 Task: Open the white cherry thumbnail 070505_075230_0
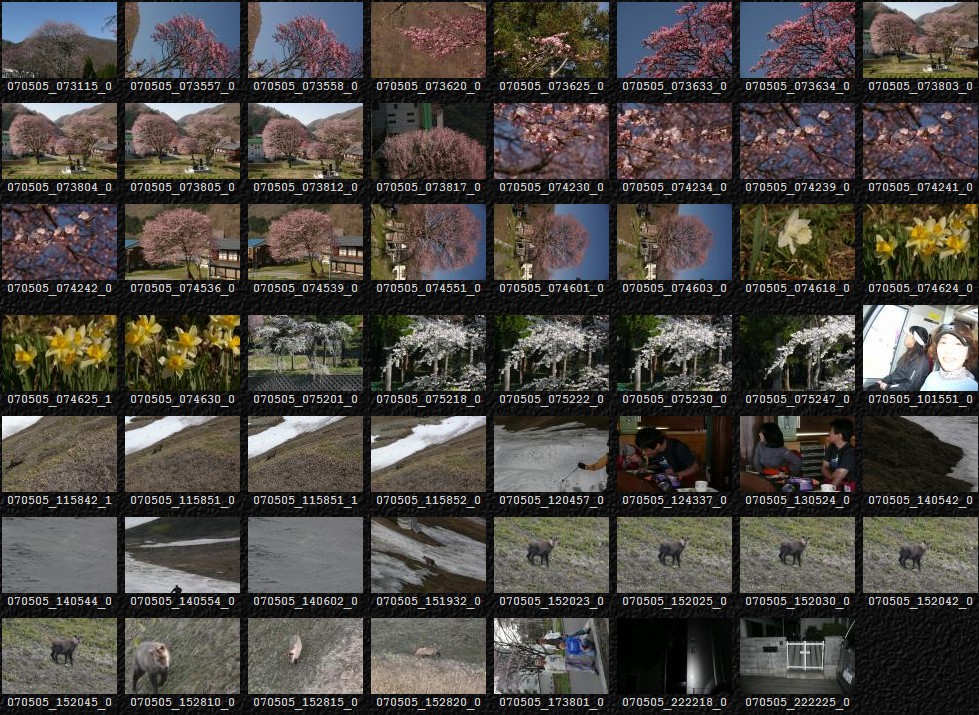tap(674, 353)
